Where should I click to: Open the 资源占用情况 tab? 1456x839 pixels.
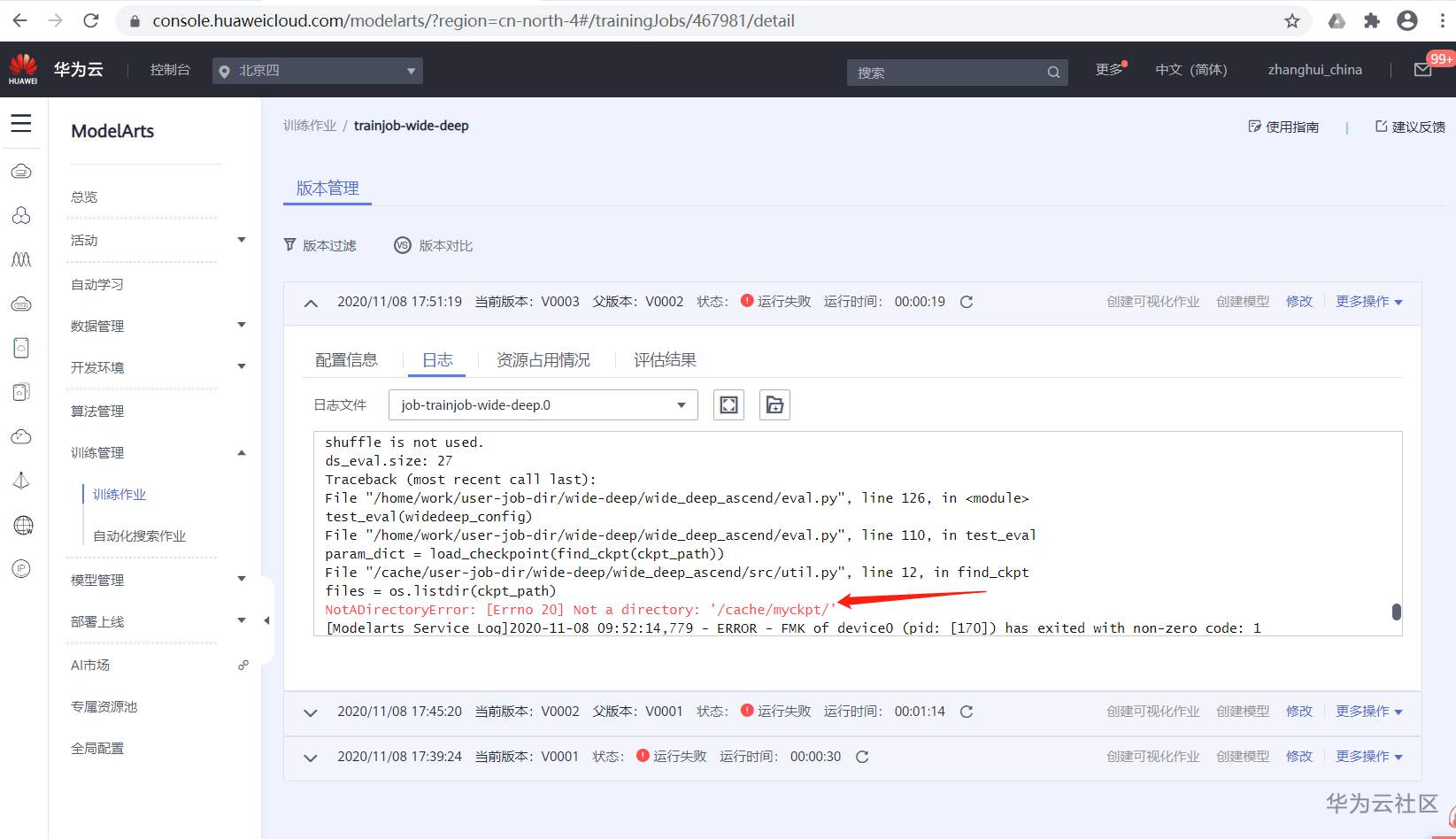543,360
